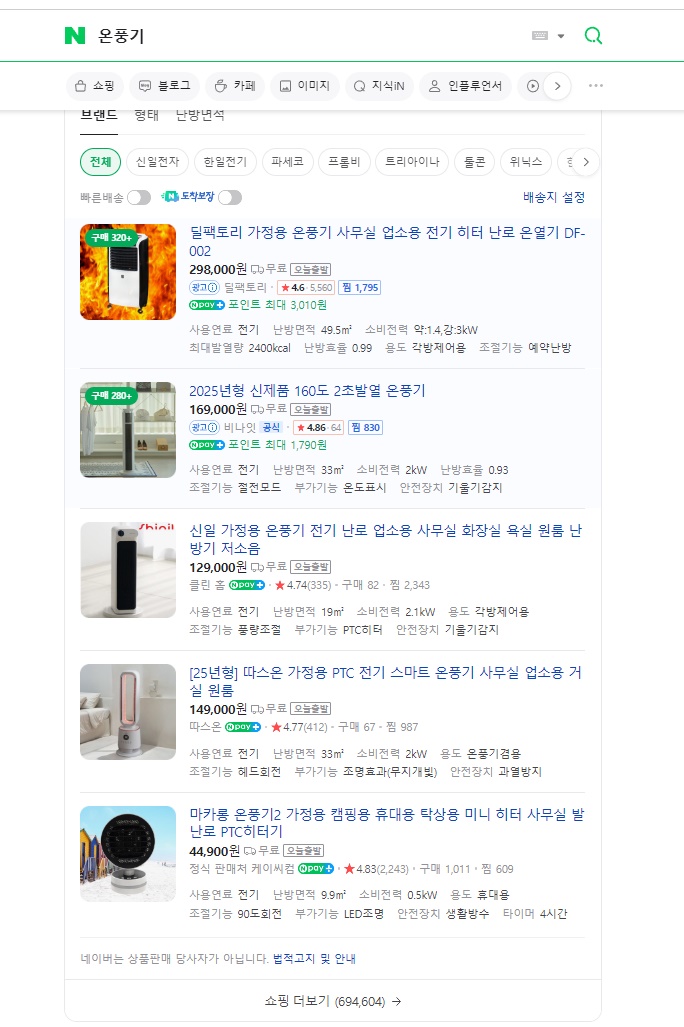Image resolution: width=684 pixels, height=1027 pixels.
Task: Show more search category tabs arrow
Action: [557, 86]
